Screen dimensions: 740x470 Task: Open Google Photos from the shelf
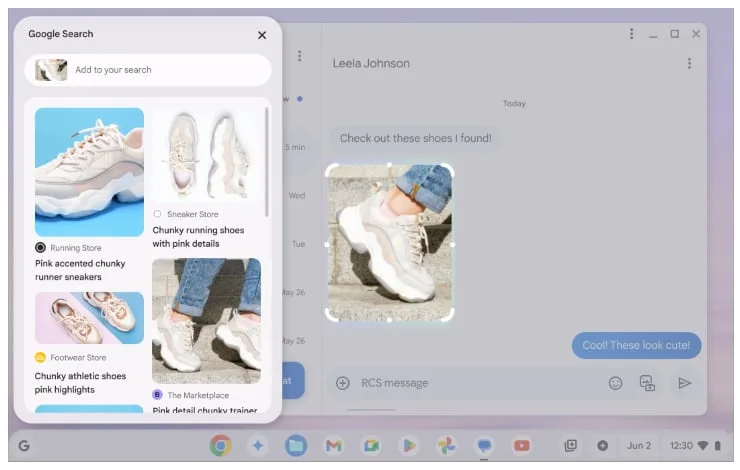point(446,445)
